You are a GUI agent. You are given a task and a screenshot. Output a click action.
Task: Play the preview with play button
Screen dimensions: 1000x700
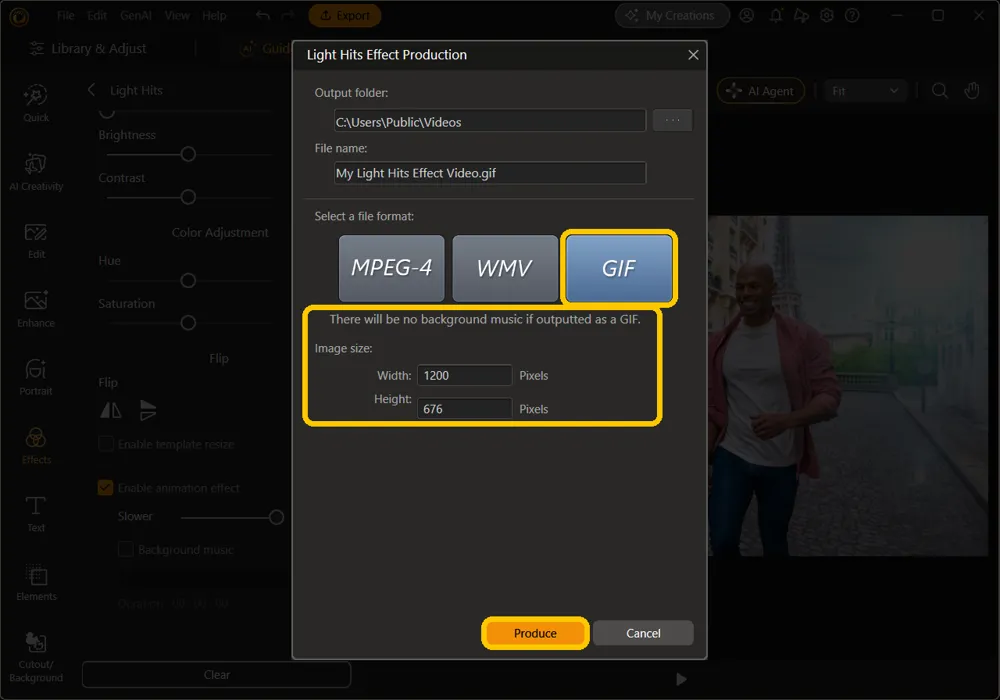(x=680, y=680)
